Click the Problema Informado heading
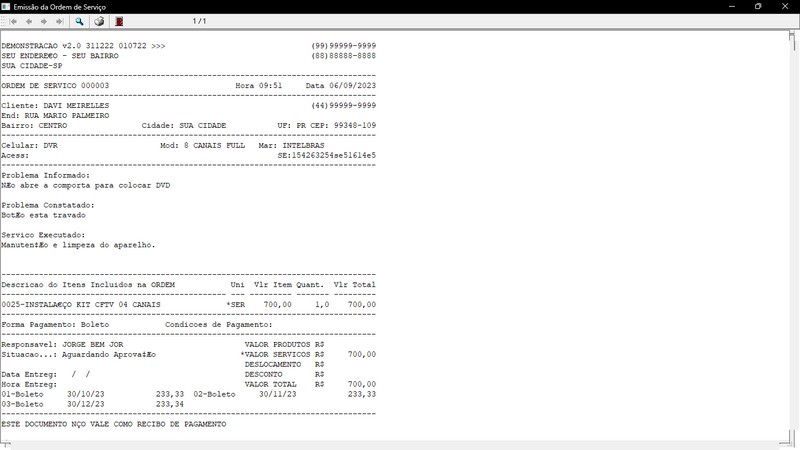Screen dimensions: 800x450 (45, 176)
